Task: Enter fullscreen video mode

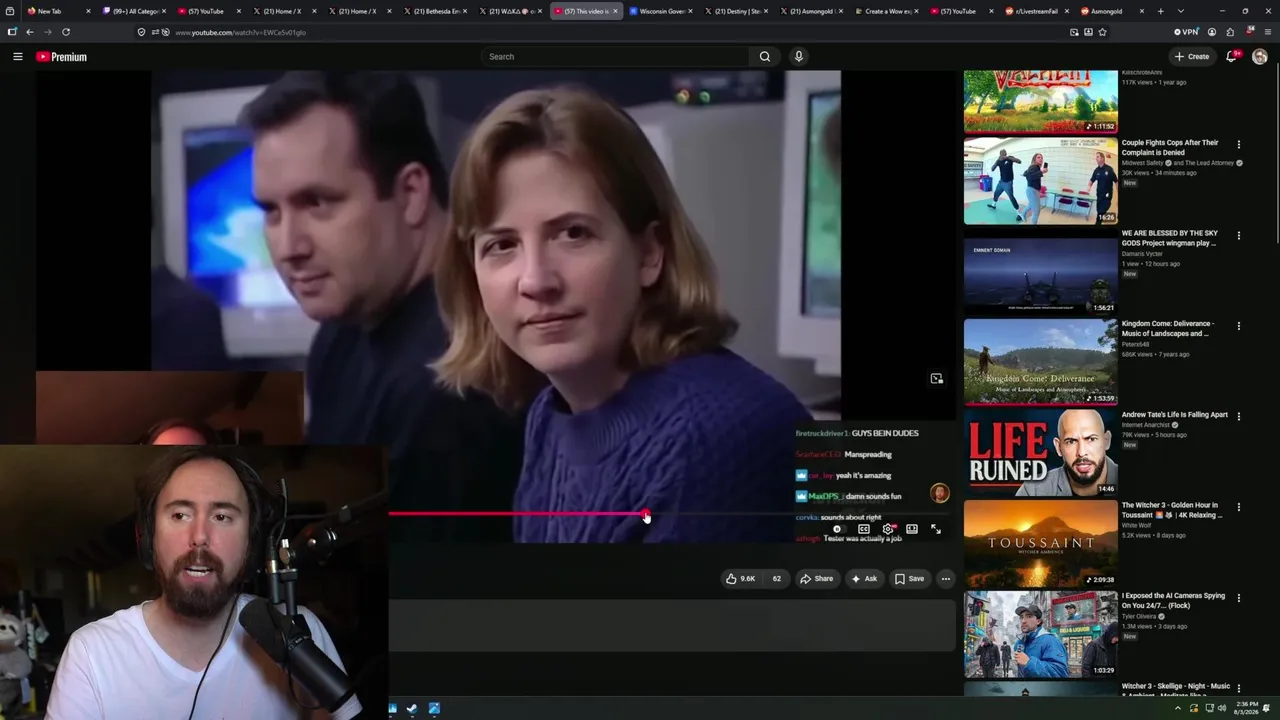Action: point(936,529)
